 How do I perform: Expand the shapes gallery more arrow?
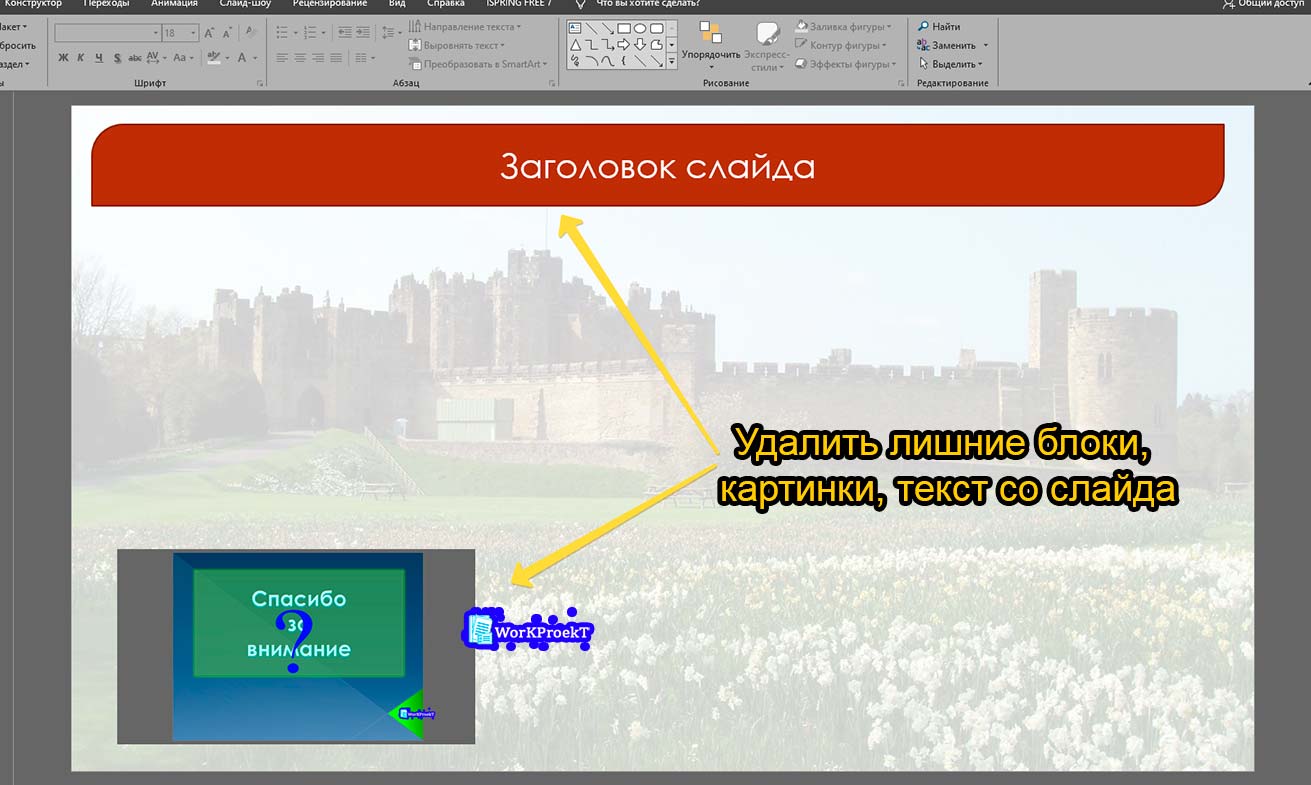pos(672,62)
